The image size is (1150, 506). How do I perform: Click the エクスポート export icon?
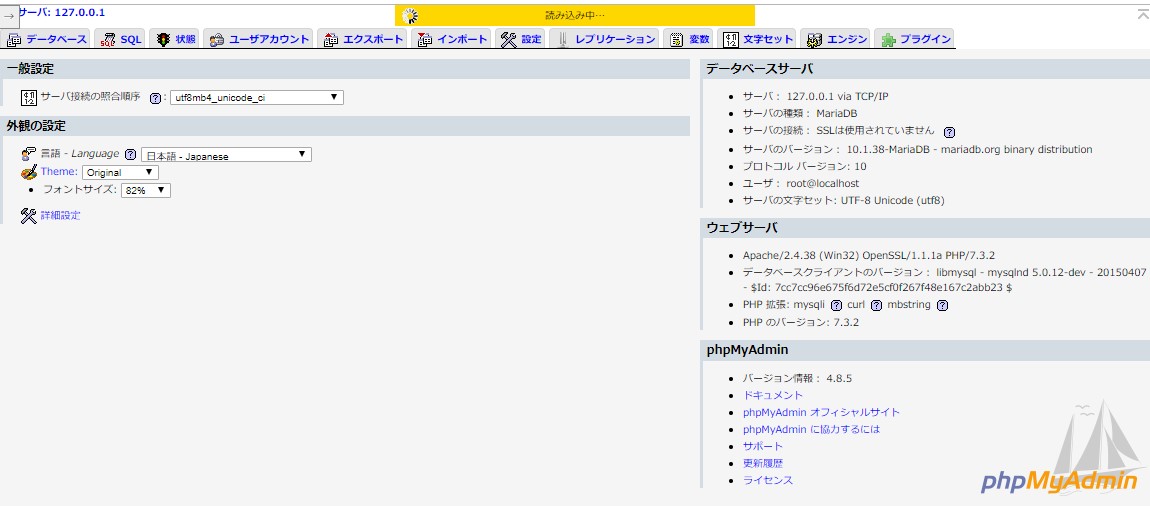point(331,40)
